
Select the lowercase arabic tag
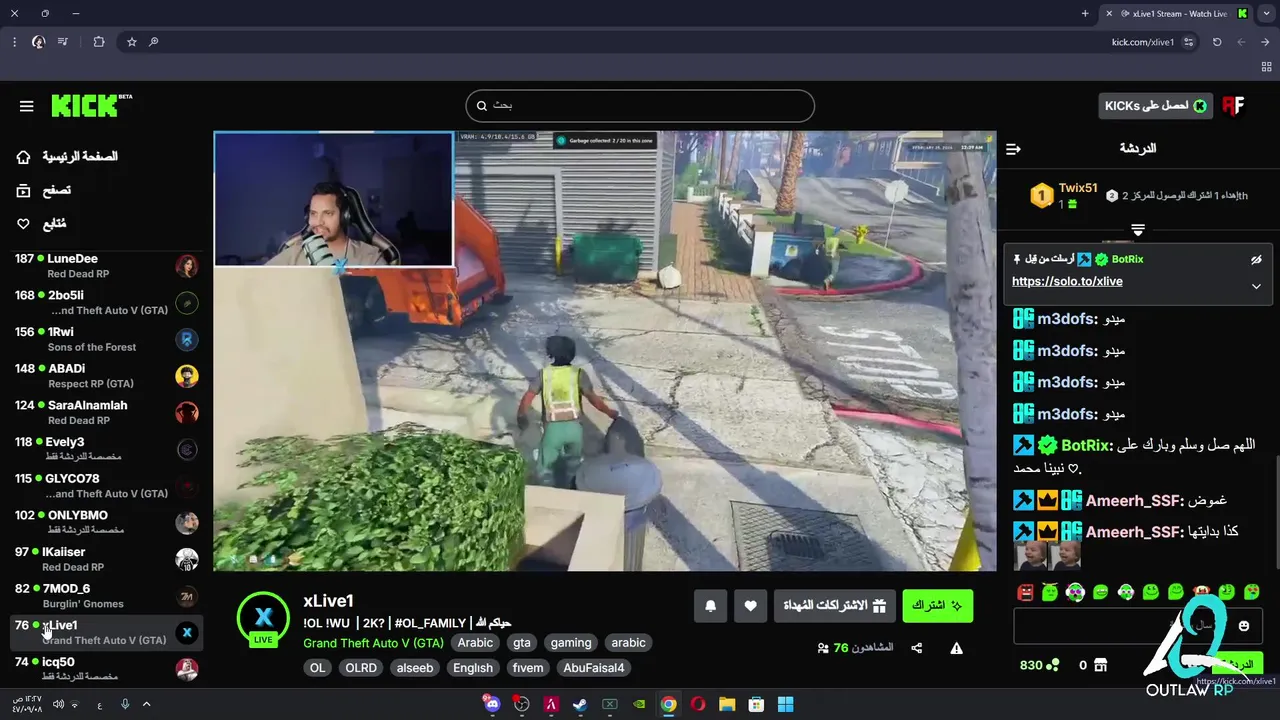click(x=629, y=643)
